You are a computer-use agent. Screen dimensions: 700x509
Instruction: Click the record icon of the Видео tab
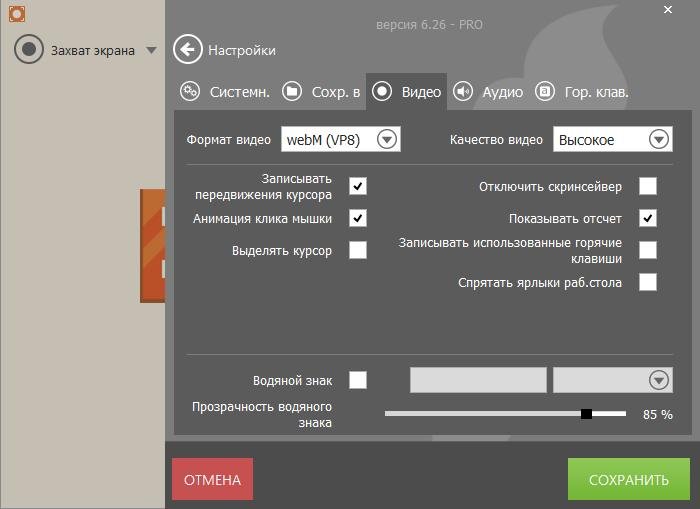tap(382, 92)
